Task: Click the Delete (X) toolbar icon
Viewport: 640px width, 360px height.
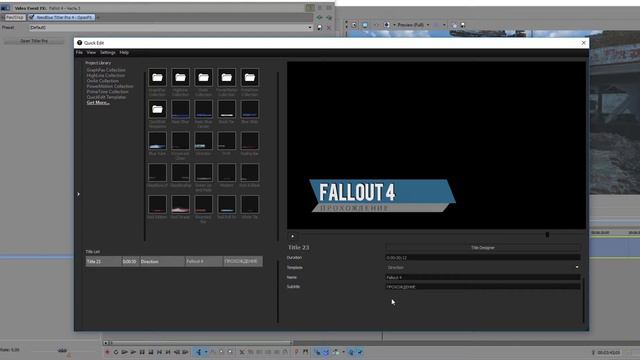Action: [242, 352]
